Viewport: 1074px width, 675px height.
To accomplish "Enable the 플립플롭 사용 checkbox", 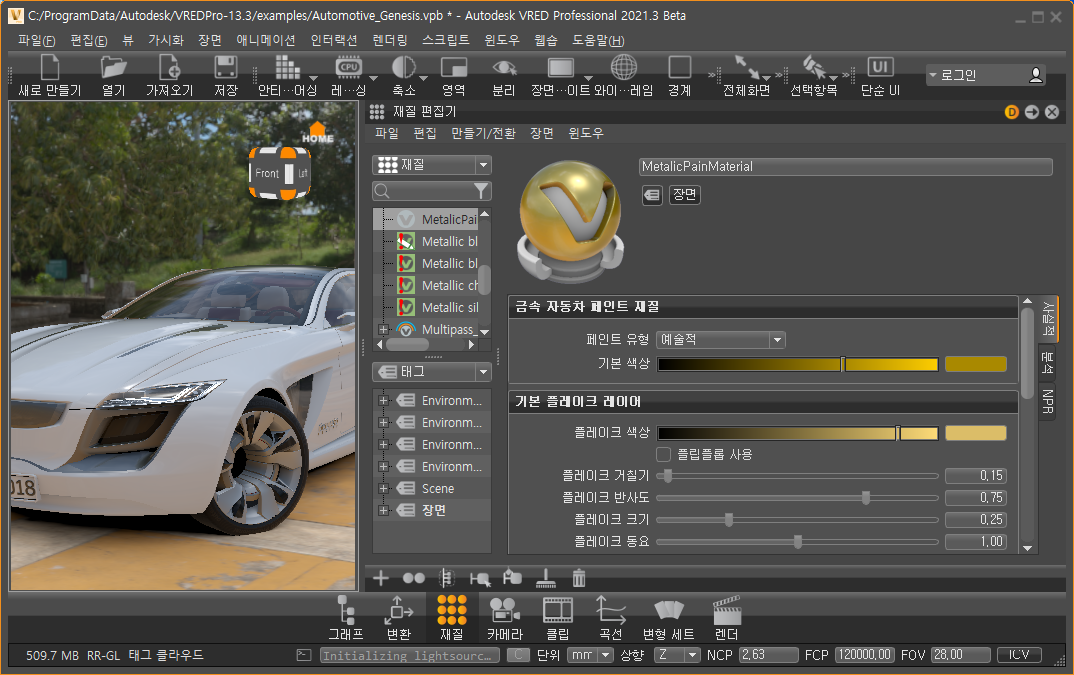I will 663,454.
